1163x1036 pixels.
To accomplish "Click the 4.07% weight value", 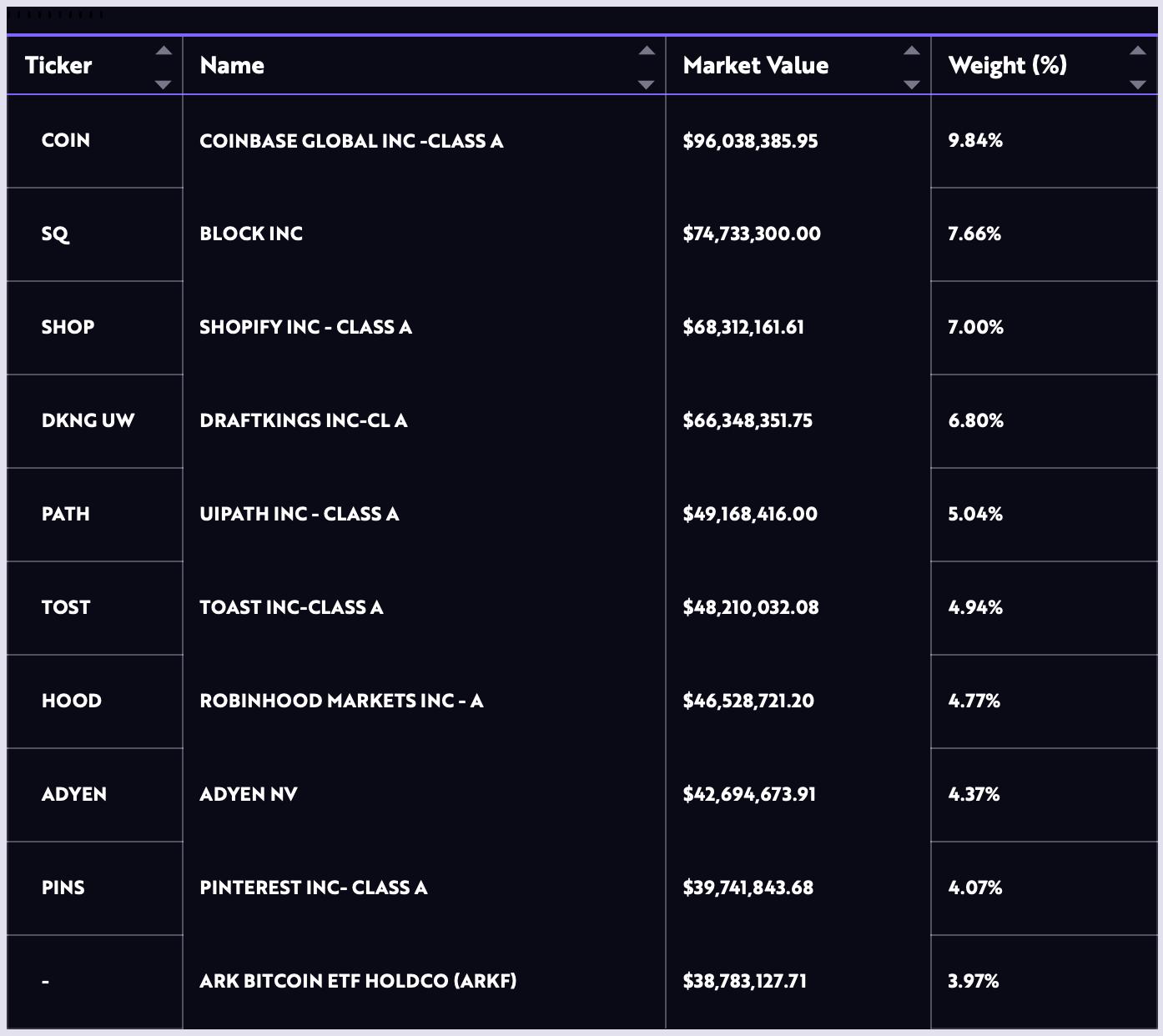I will (975, 888).
